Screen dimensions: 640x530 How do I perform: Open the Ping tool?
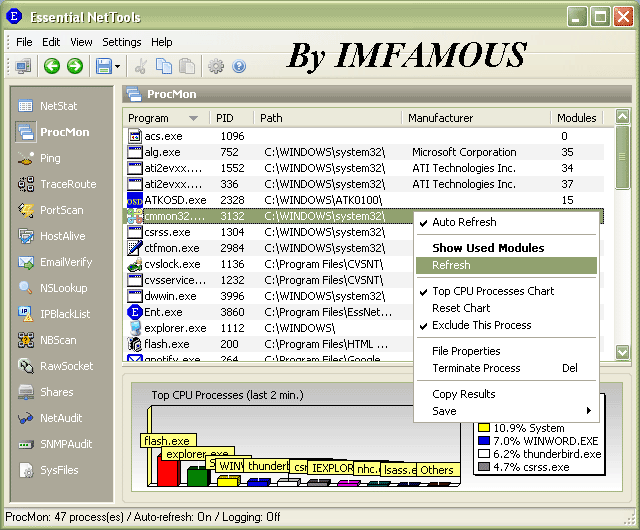pos(39,158)
